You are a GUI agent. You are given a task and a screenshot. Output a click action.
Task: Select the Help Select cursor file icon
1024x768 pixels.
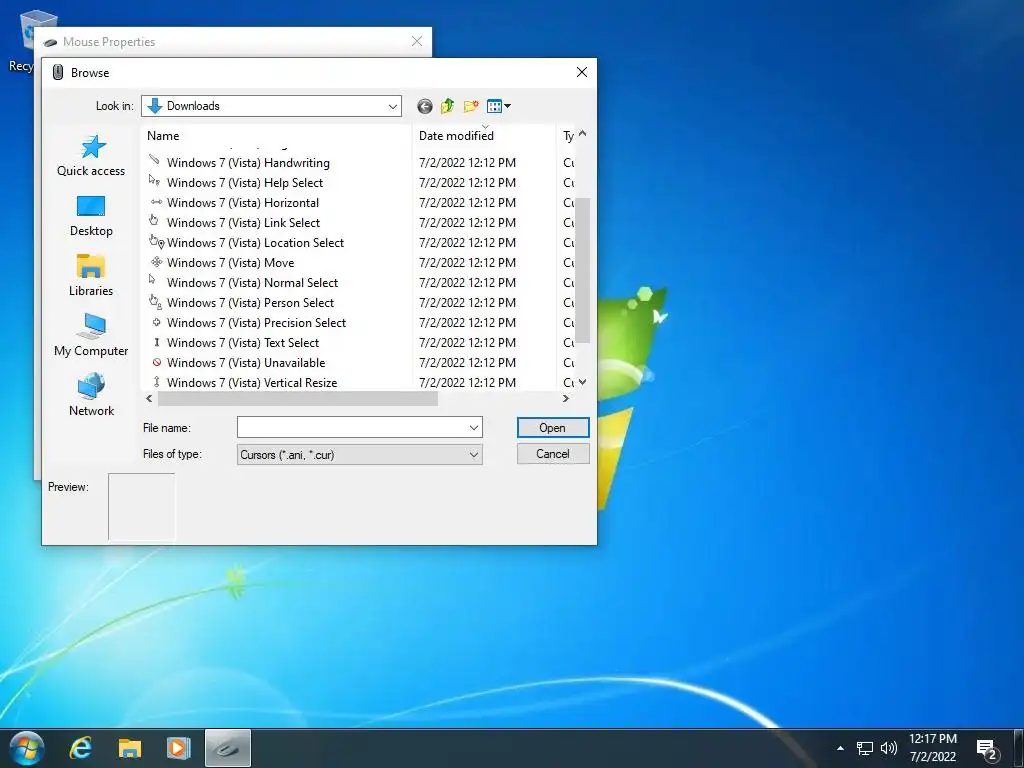tap(155, 182)
